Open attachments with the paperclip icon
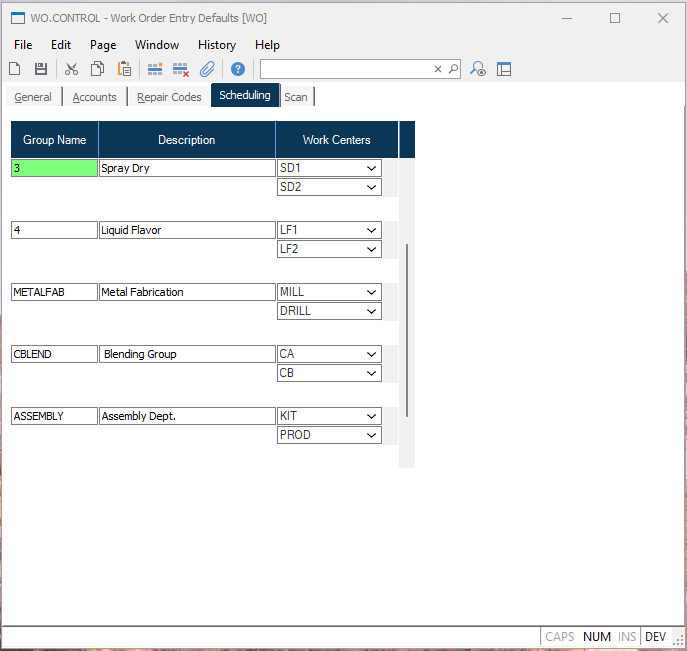The image size is (687, 651). (207, 69)
